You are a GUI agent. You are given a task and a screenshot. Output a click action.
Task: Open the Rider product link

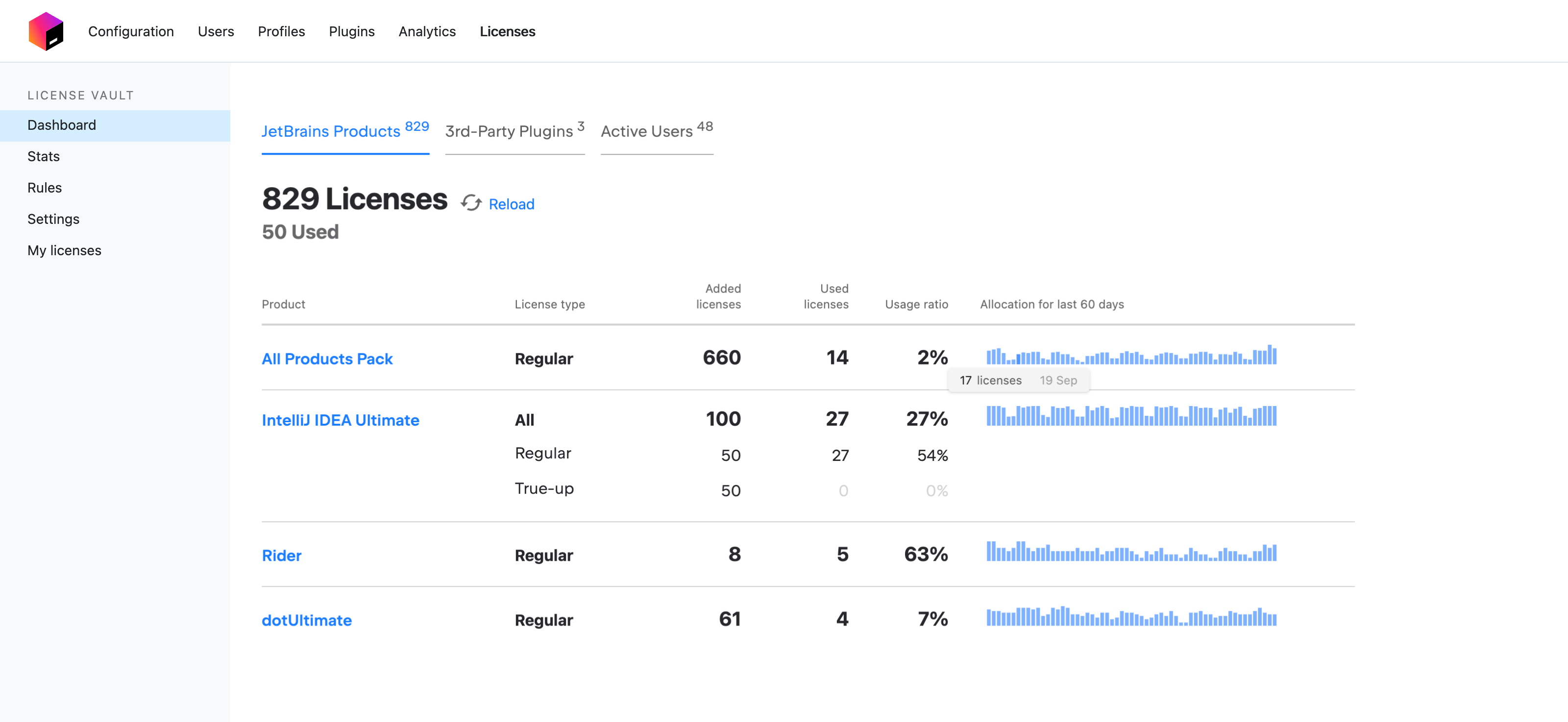pyautogui.click(x=282, y=555)
